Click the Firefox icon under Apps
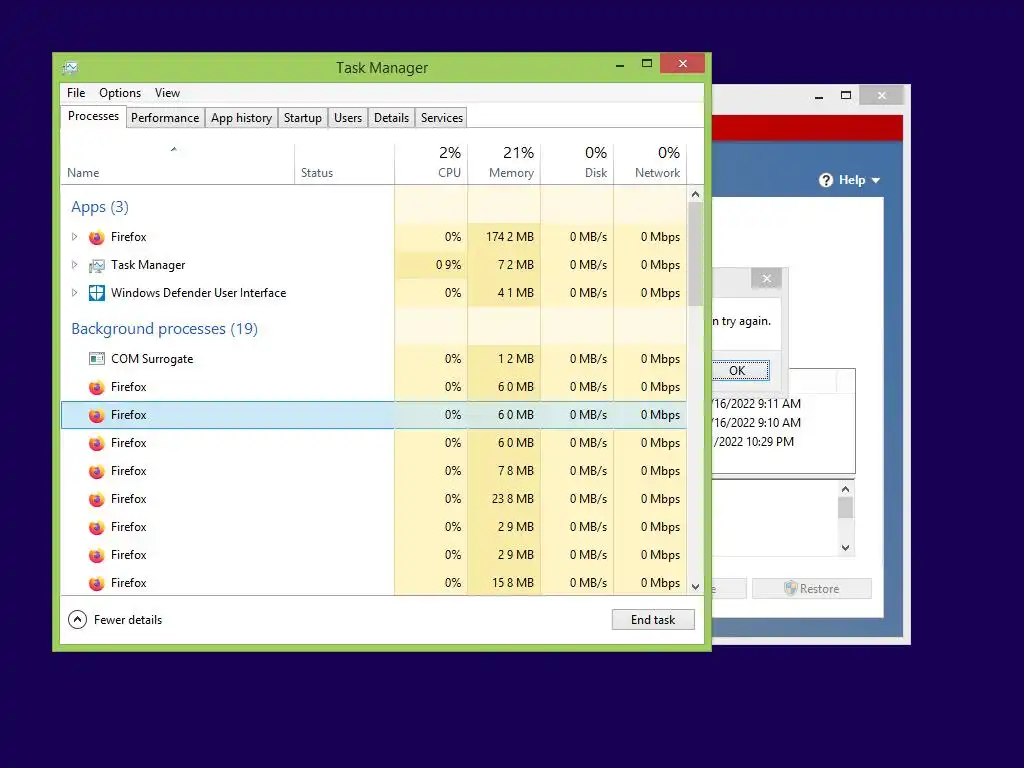This screenshot has width=1024, height=768. (97, 237)
